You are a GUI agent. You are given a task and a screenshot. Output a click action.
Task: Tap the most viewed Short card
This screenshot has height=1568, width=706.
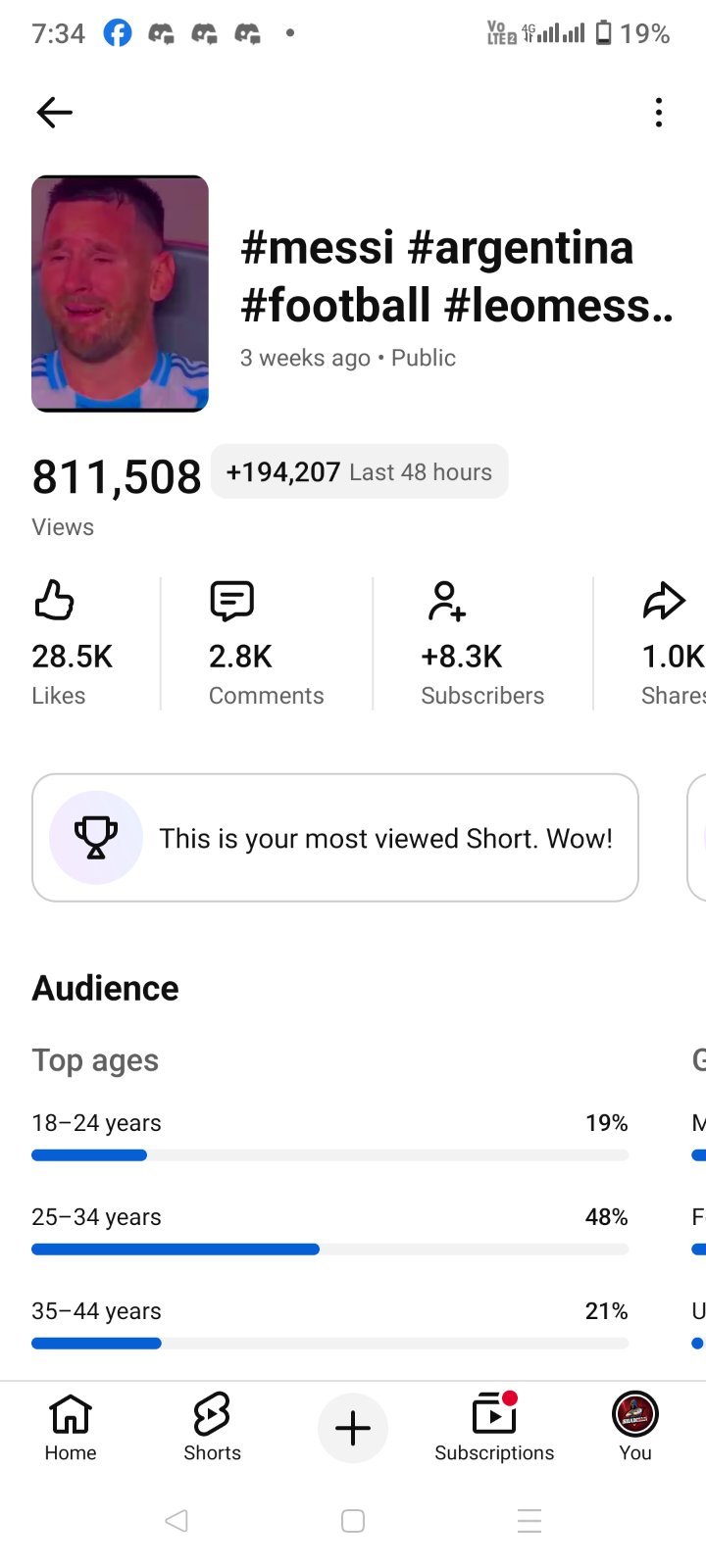tap(335, 838)
